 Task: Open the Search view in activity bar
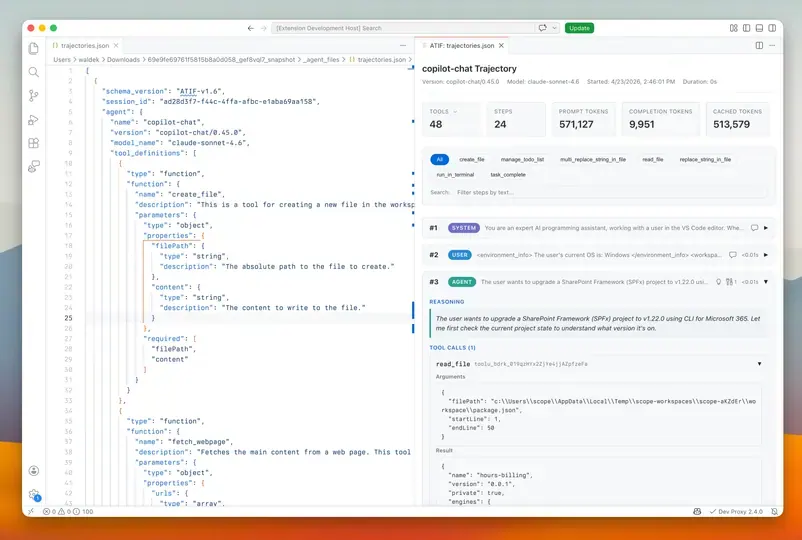pos(34,72)
